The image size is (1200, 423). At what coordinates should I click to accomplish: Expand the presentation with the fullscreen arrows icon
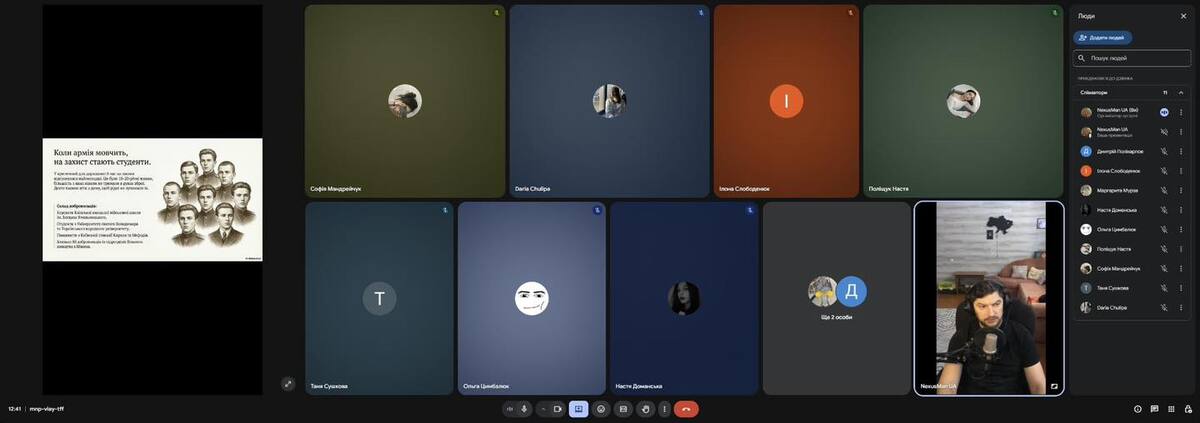[x=288, y=383]
